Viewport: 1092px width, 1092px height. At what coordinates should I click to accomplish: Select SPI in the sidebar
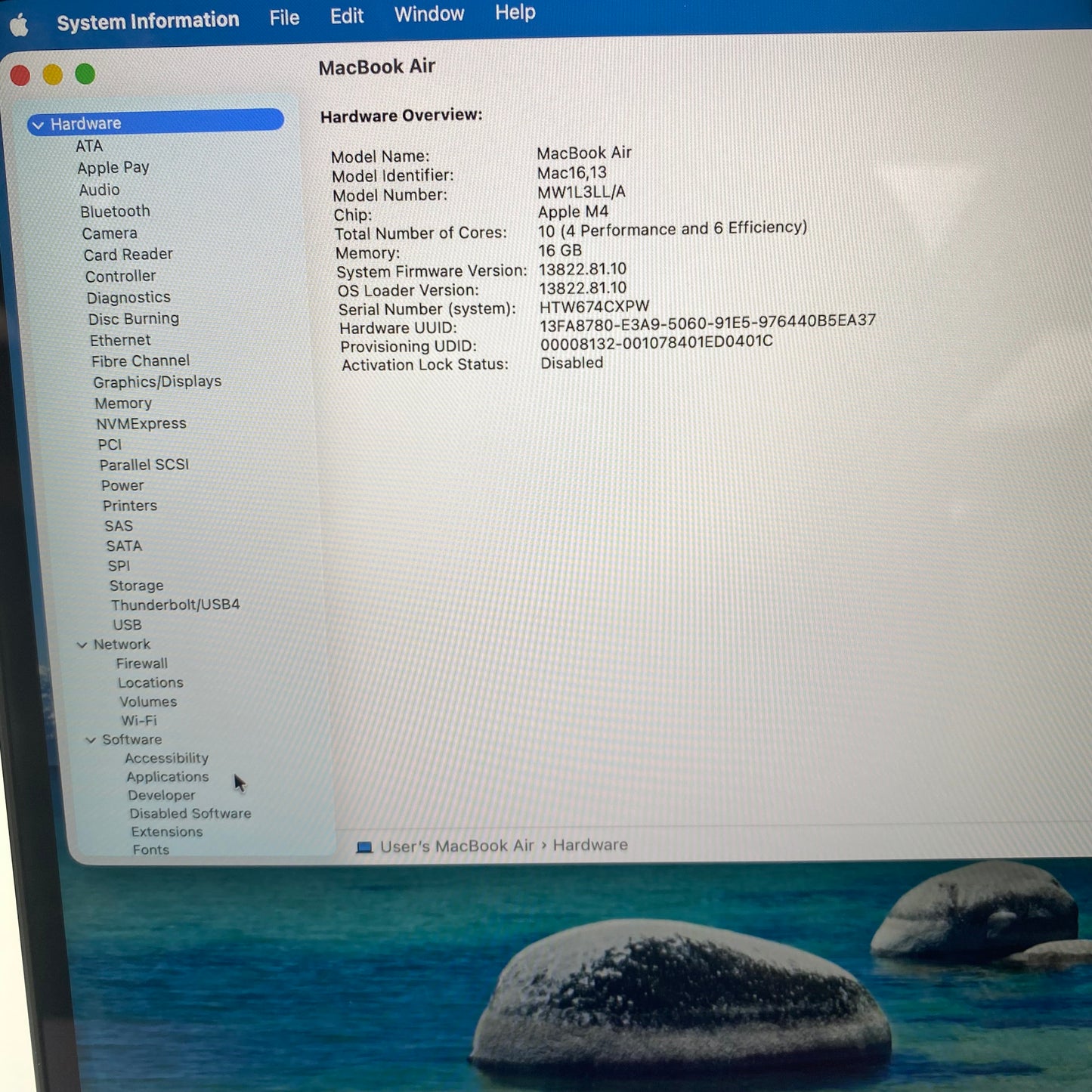pyautogui.click(x=119, y=565)
